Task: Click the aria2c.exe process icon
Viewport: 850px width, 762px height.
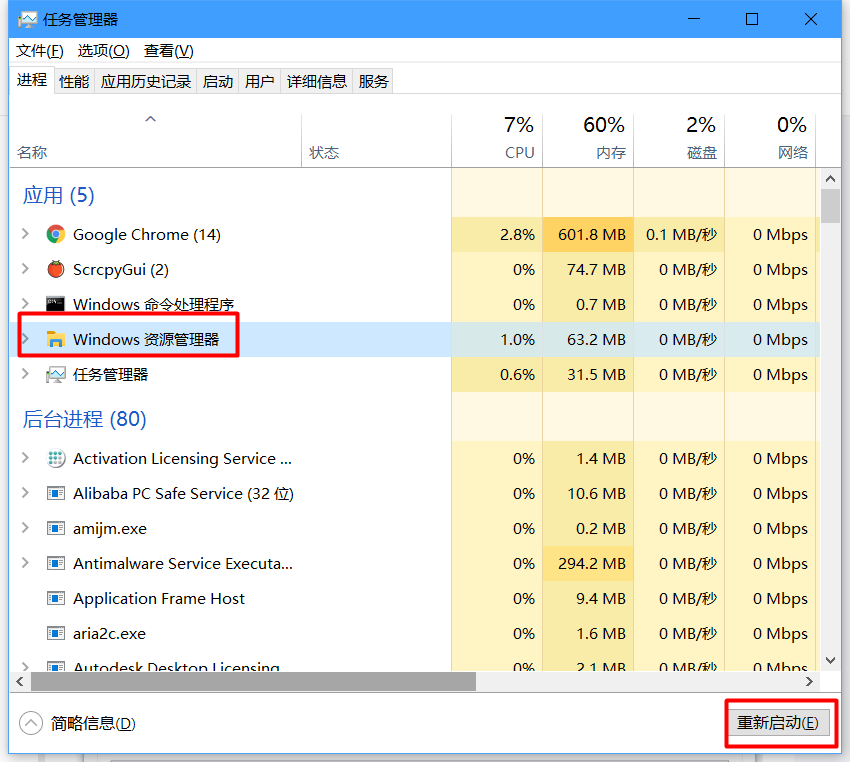Action: [56, 633]
